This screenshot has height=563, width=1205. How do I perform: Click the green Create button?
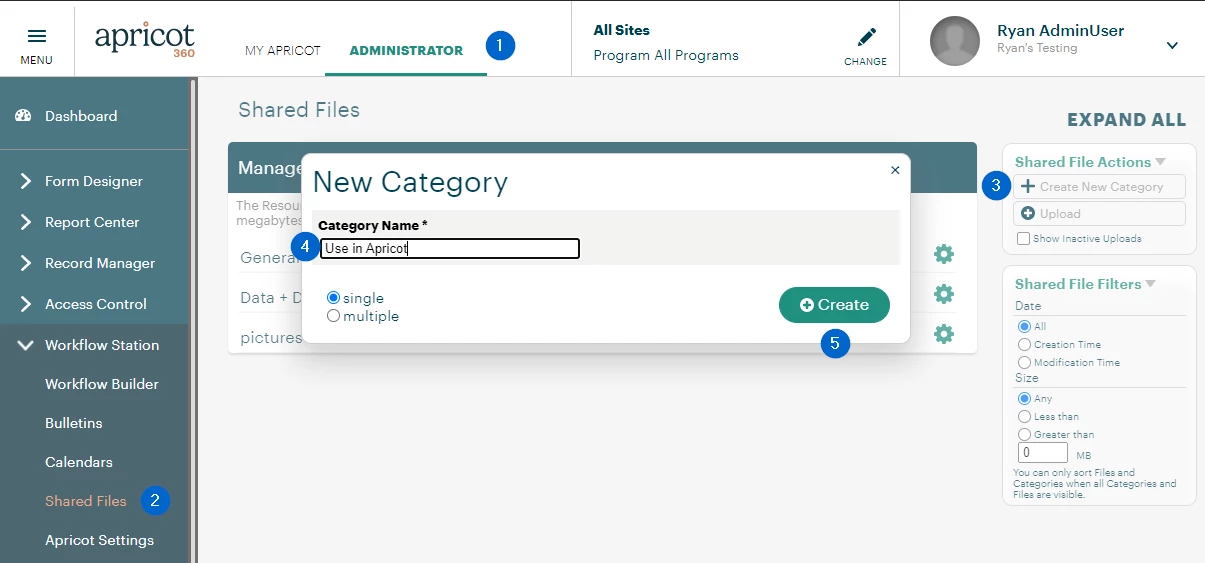tap(834, 305)
